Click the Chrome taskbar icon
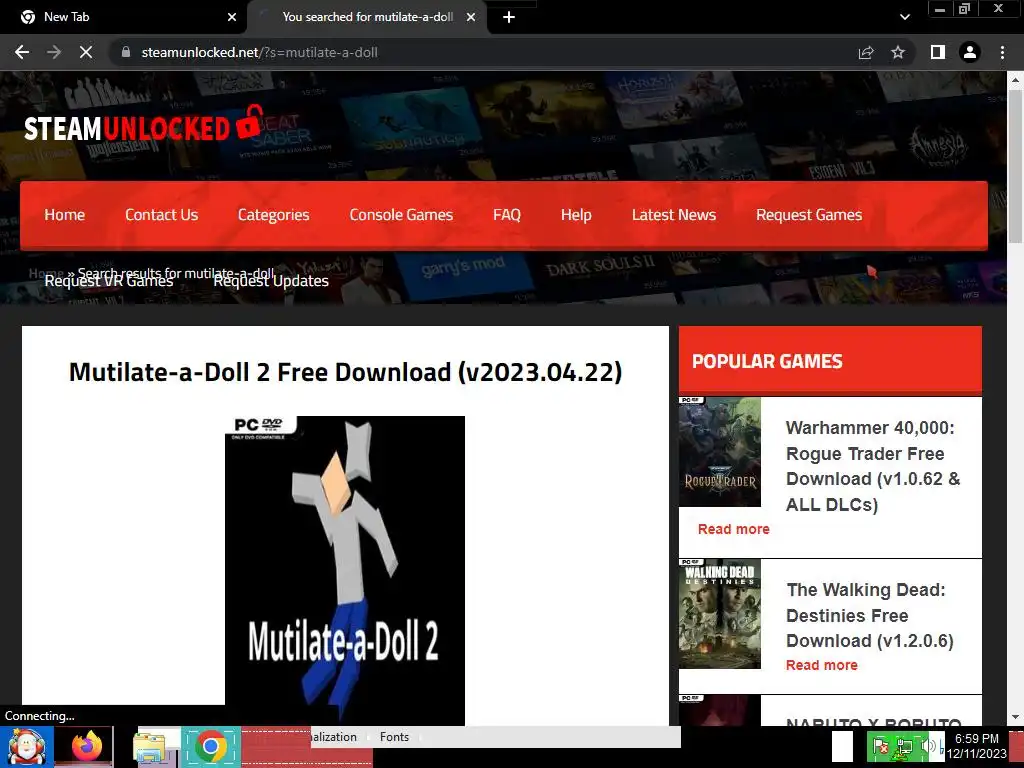This screenshot has width=1024, height=768. pyautogui.click(x=211, y=746)
